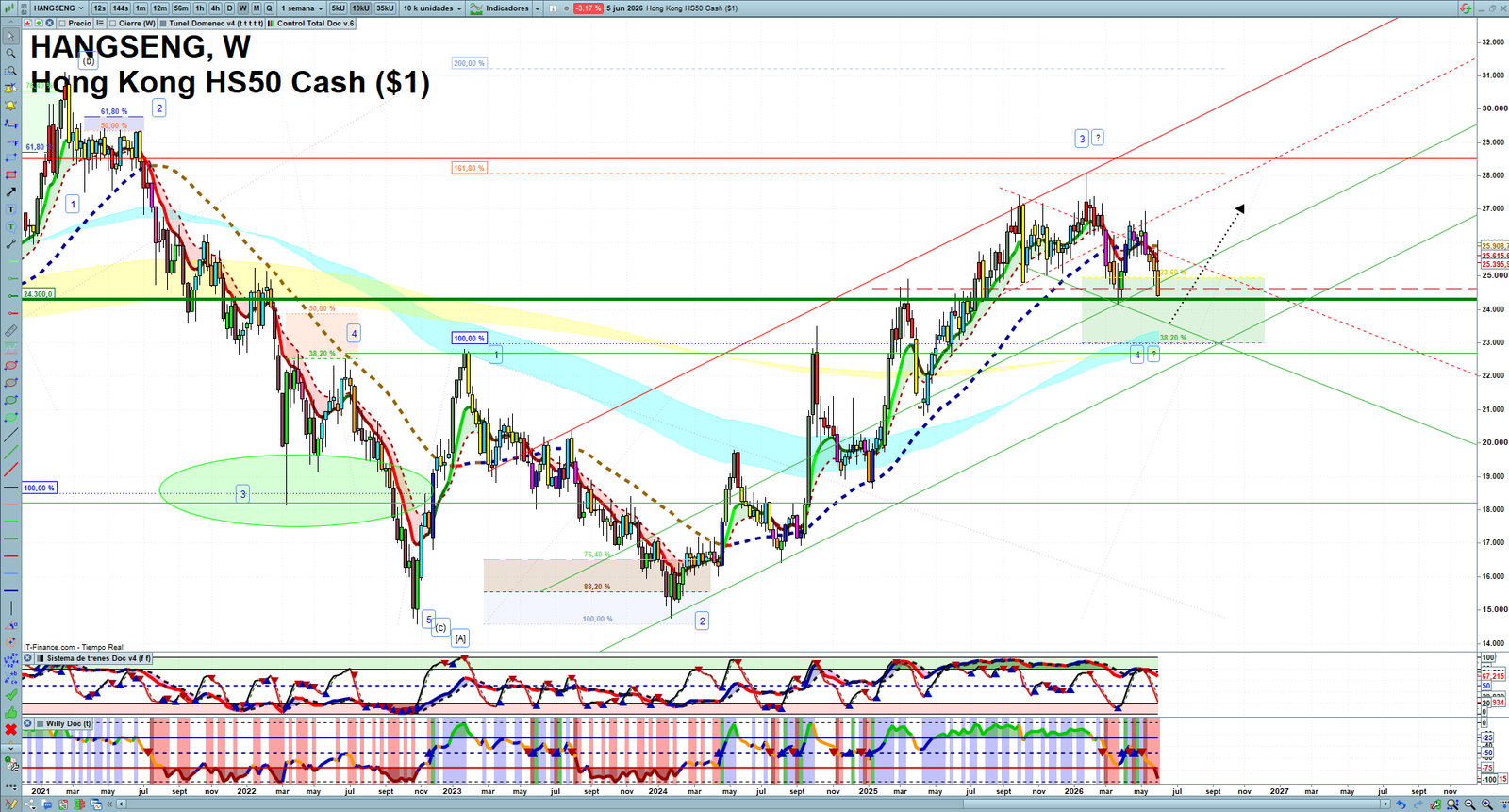Select the 144s timeframe tab

[121, 8]
